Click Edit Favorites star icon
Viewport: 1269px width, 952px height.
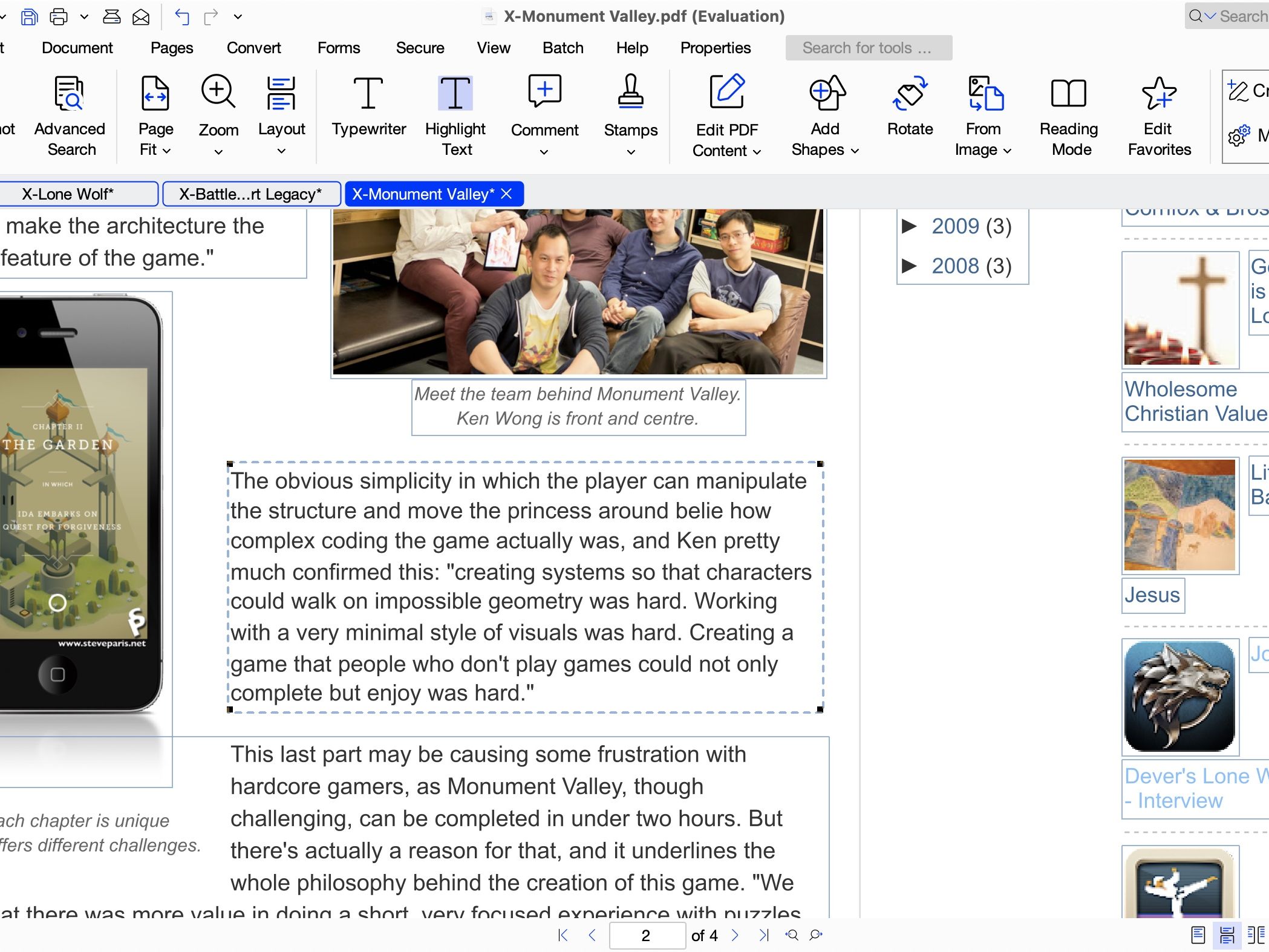1159,94
